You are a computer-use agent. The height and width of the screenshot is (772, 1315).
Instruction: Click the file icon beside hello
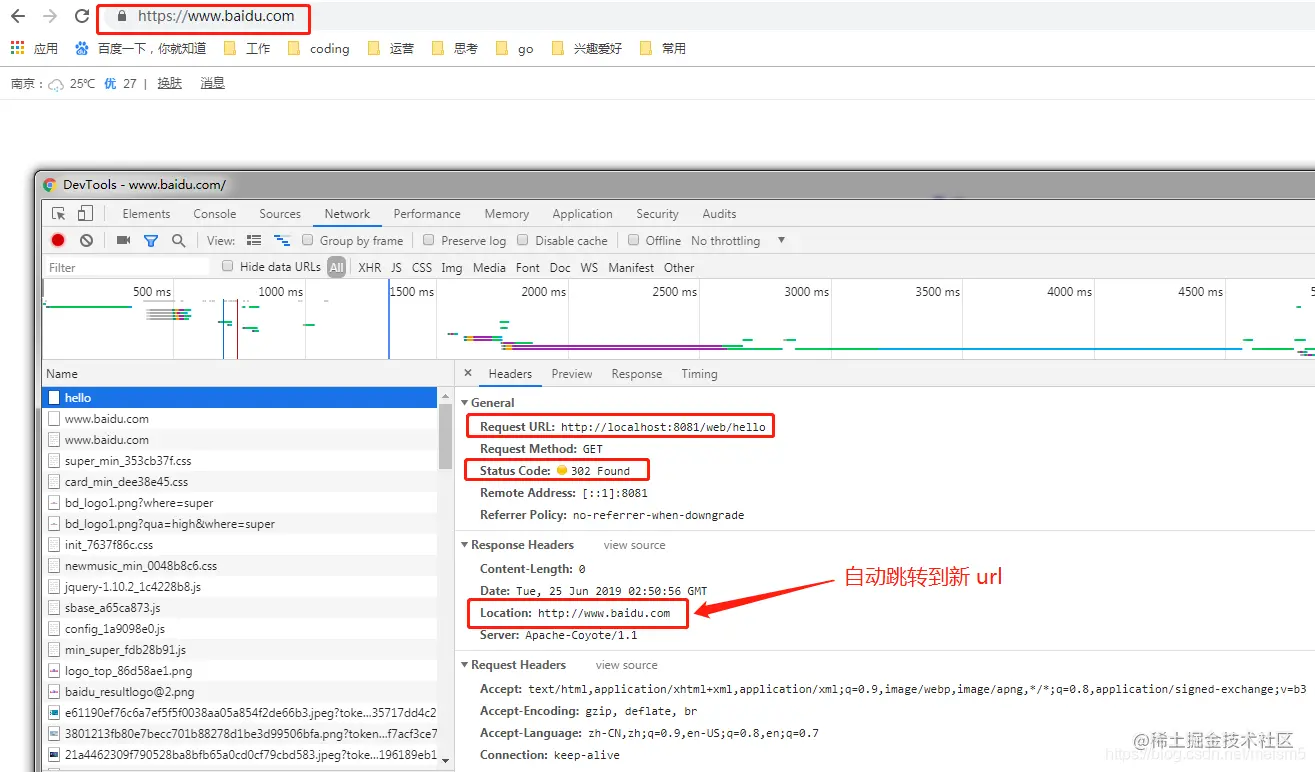[54, 398]
